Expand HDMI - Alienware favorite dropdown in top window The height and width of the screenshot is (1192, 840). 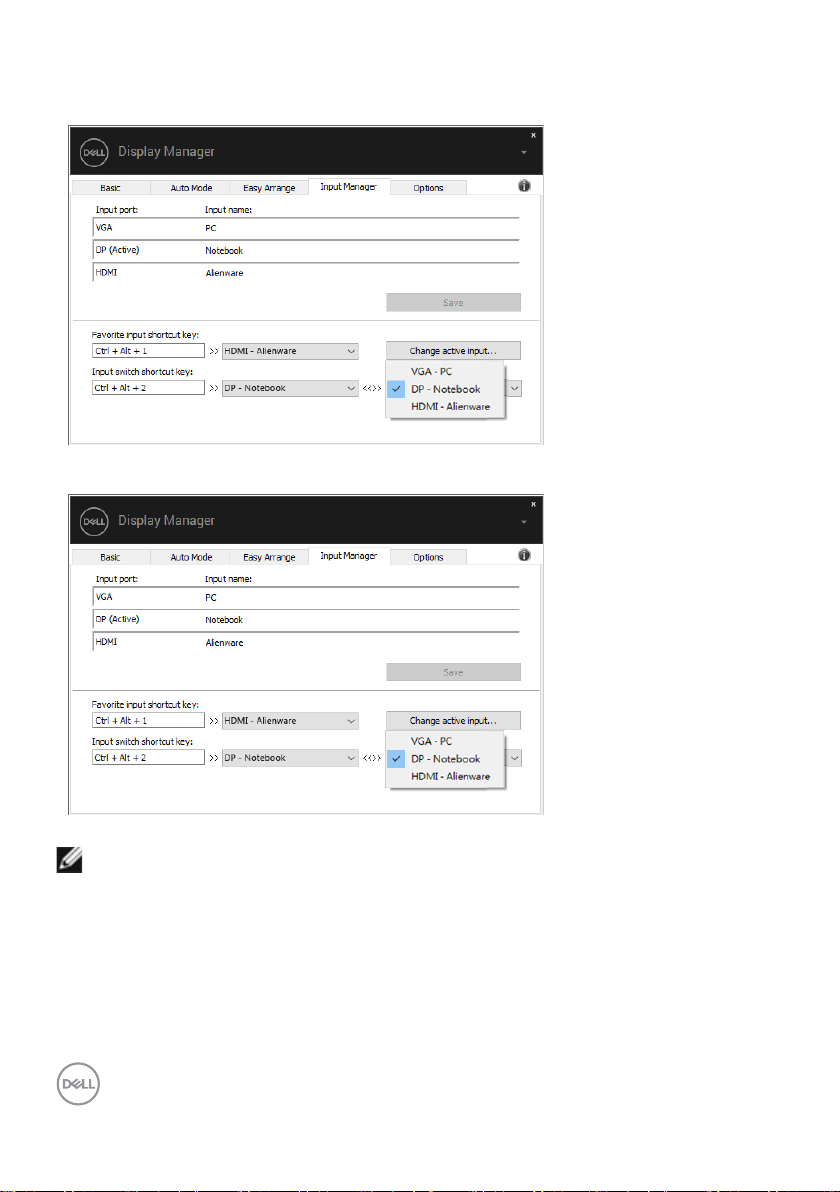[x=350, y=351]
